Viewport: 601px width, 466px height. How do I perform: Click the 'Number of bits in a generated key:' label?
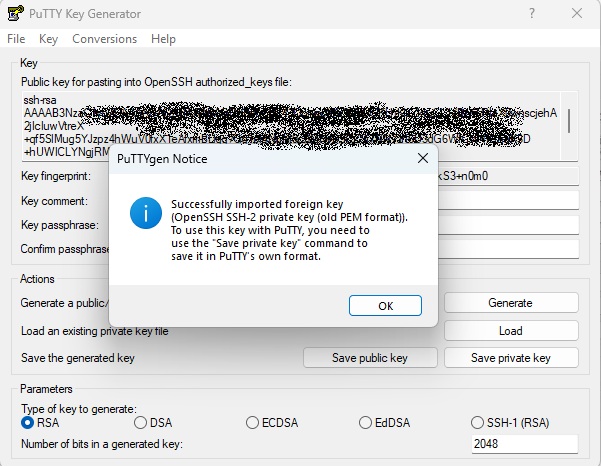(102, 444)
